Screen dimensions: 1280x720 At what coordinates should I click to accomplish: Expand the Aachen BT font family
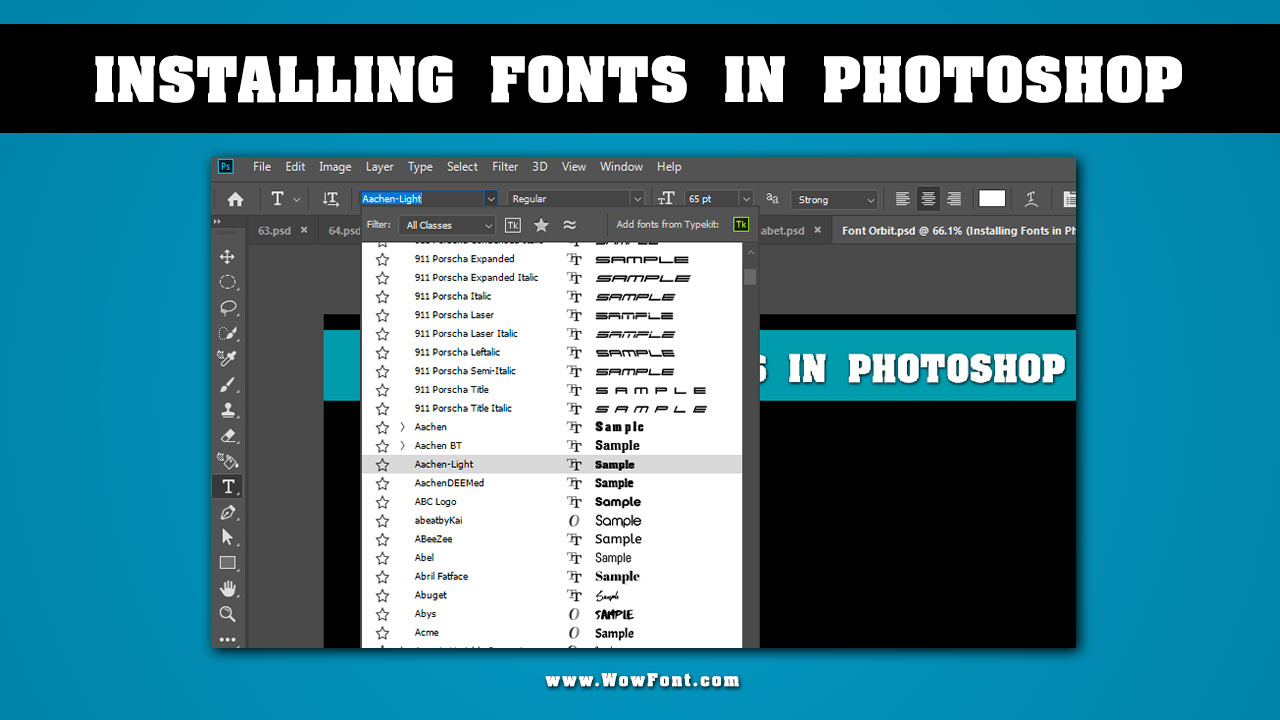(403, 446)
